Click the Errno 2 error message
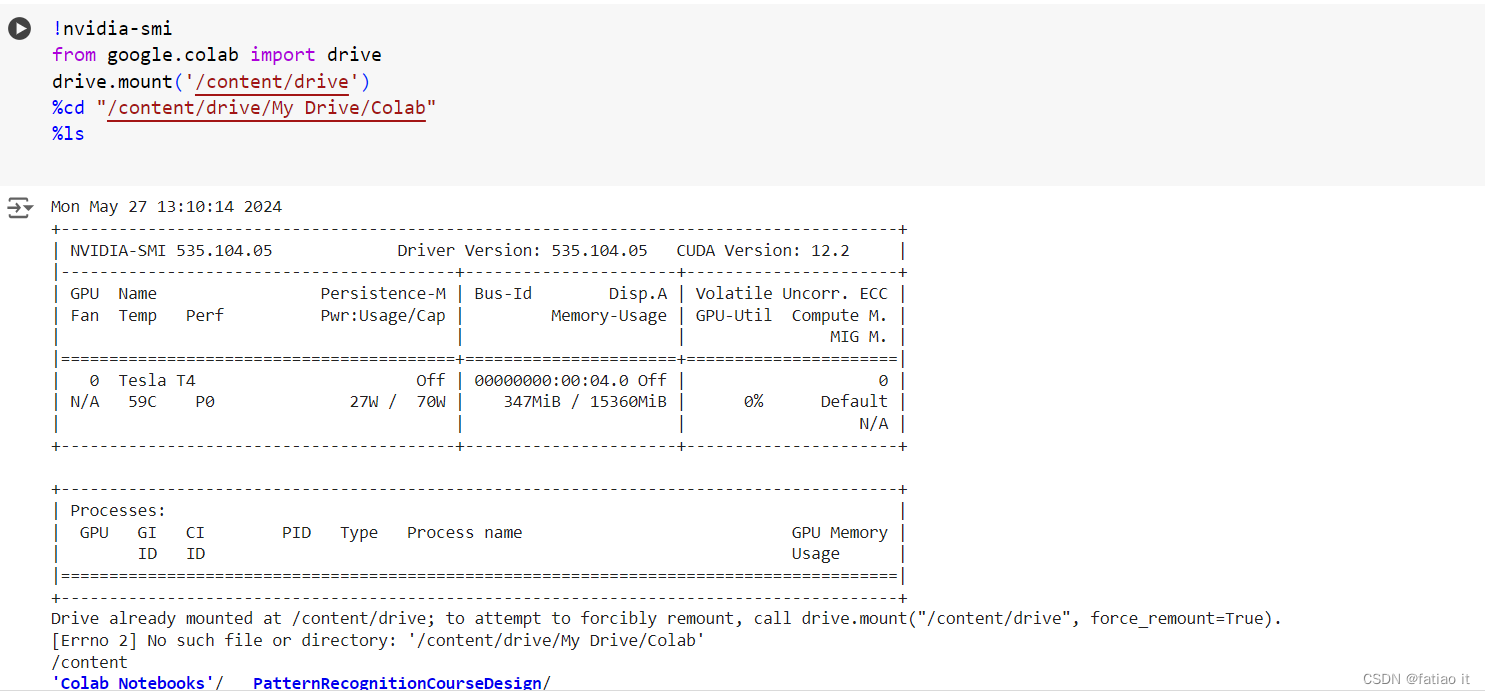Viewport: 1485px width, 694px height. 378,640
